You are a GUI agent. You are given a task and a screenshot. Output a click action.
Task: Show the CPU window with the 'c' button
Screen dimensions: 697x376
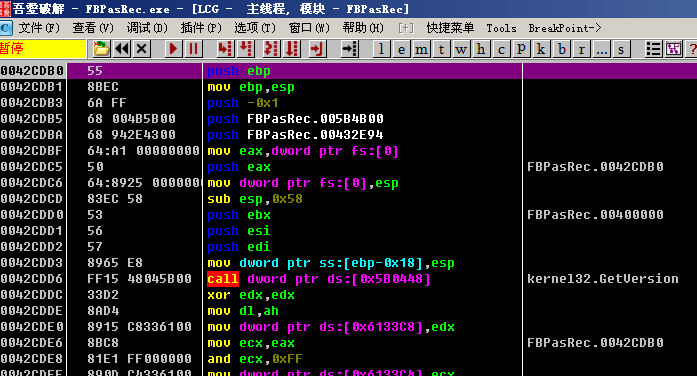point(501,48)
